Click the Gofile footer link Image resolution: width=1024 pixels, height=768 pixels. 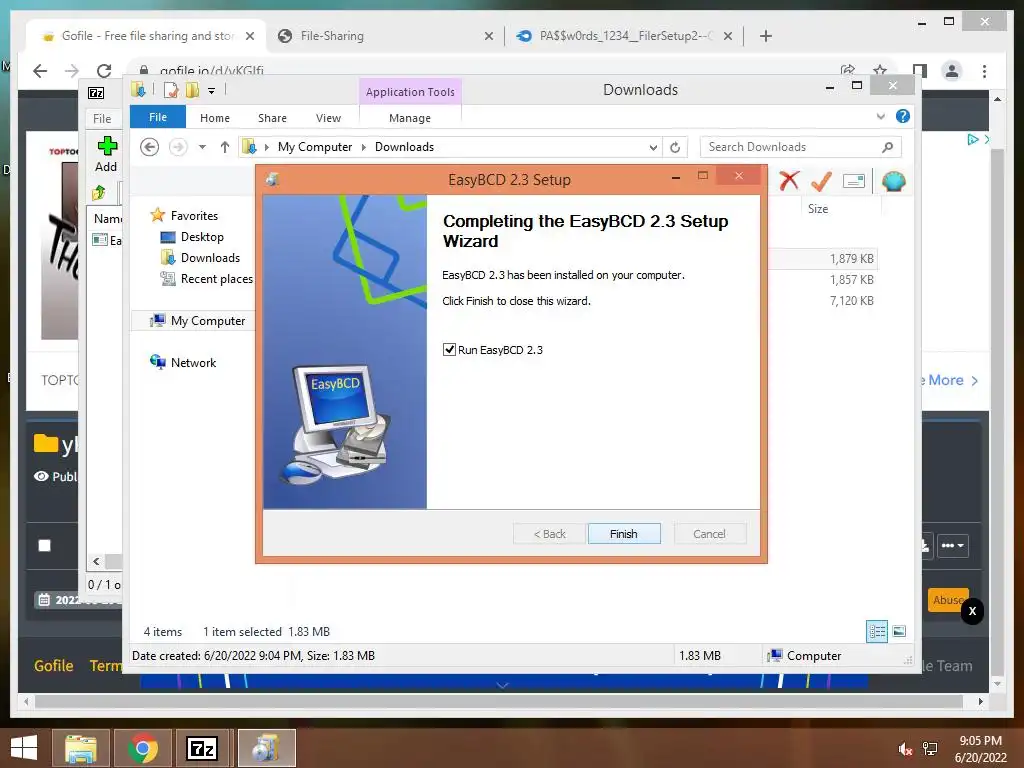[54, 665]
